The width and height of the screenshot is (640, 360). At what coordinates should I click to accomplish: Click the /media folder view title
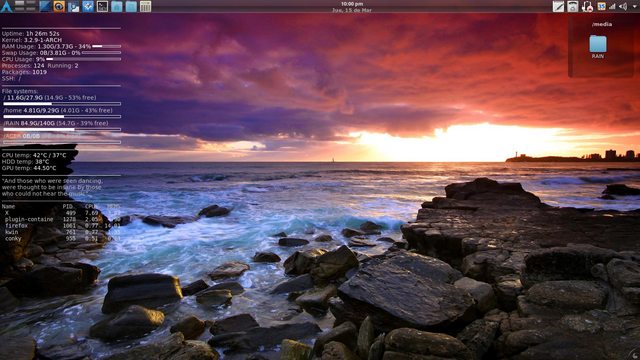click(602, 24)
